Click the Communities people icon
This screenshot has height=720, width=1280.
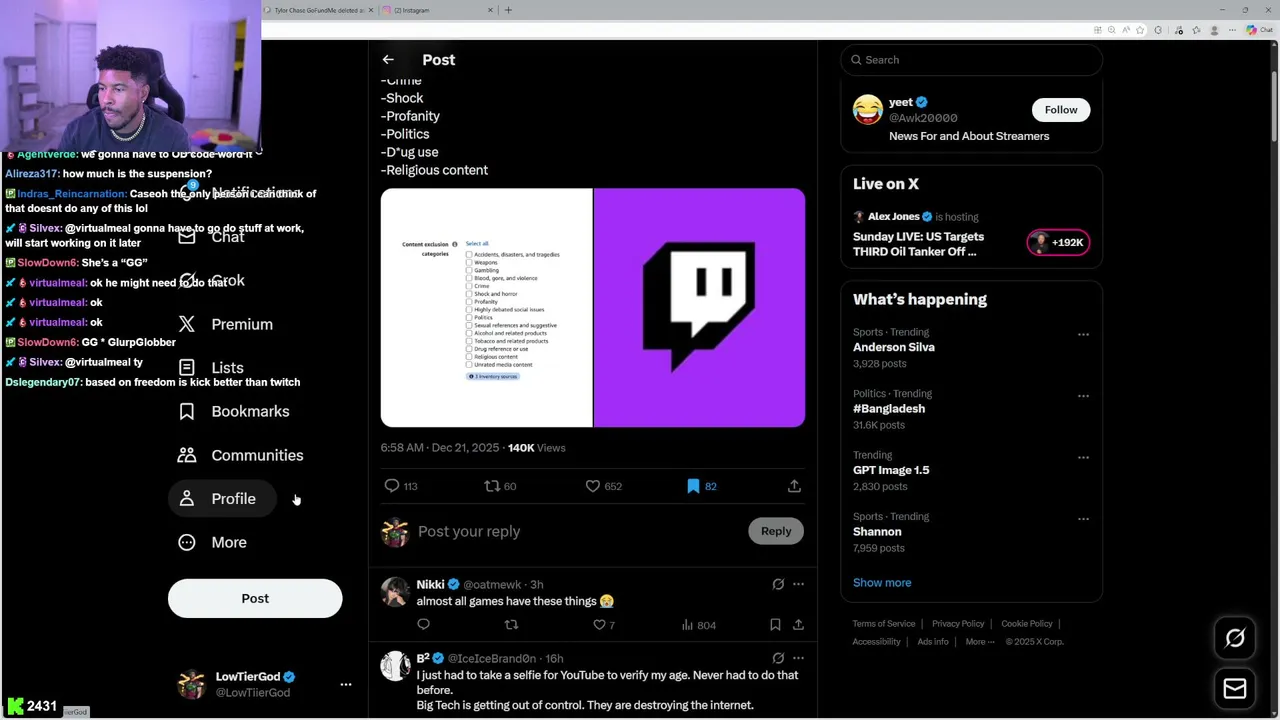186,455
